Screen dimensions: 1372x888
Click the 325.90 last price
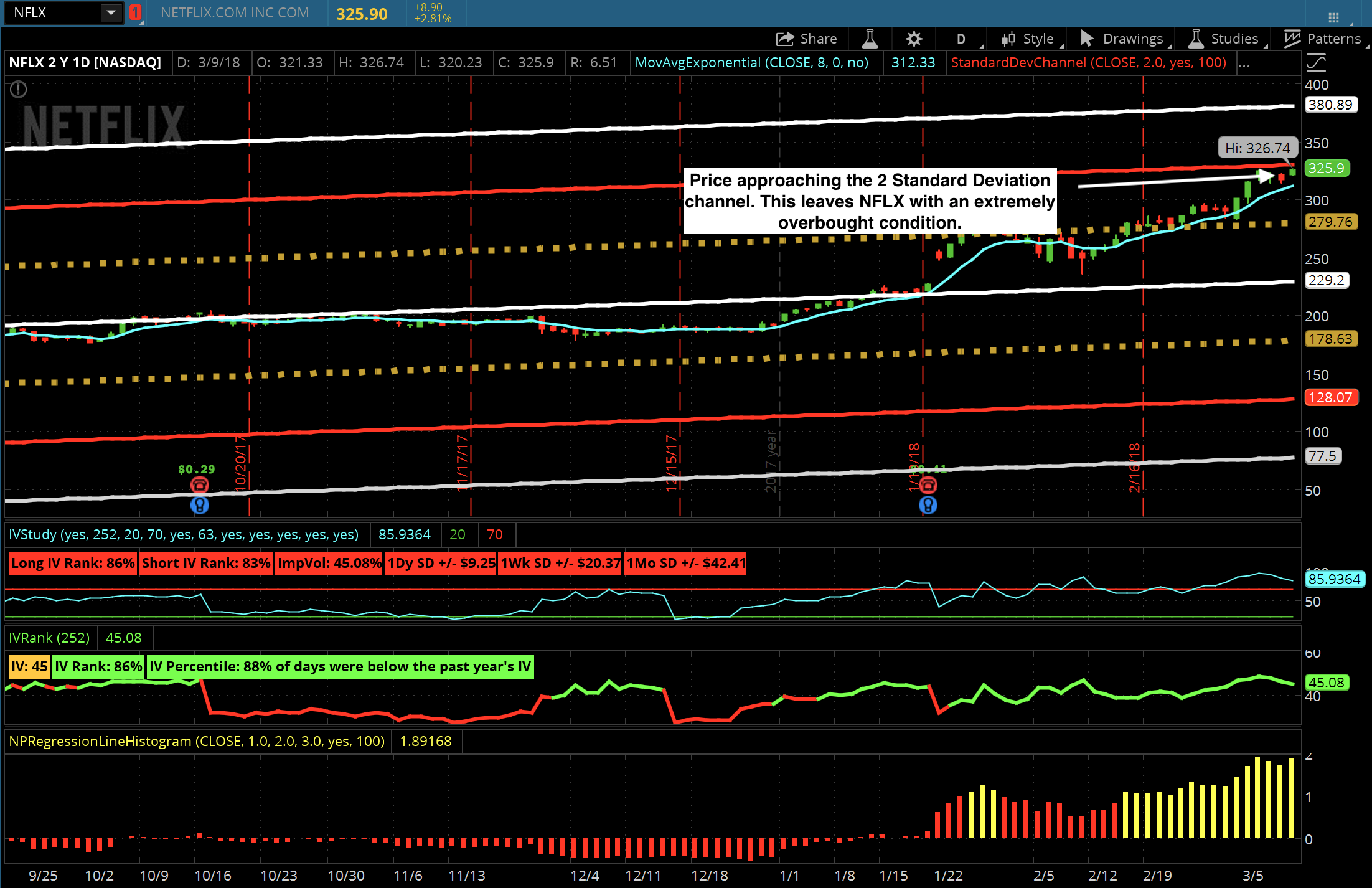[x=362, y=14]
